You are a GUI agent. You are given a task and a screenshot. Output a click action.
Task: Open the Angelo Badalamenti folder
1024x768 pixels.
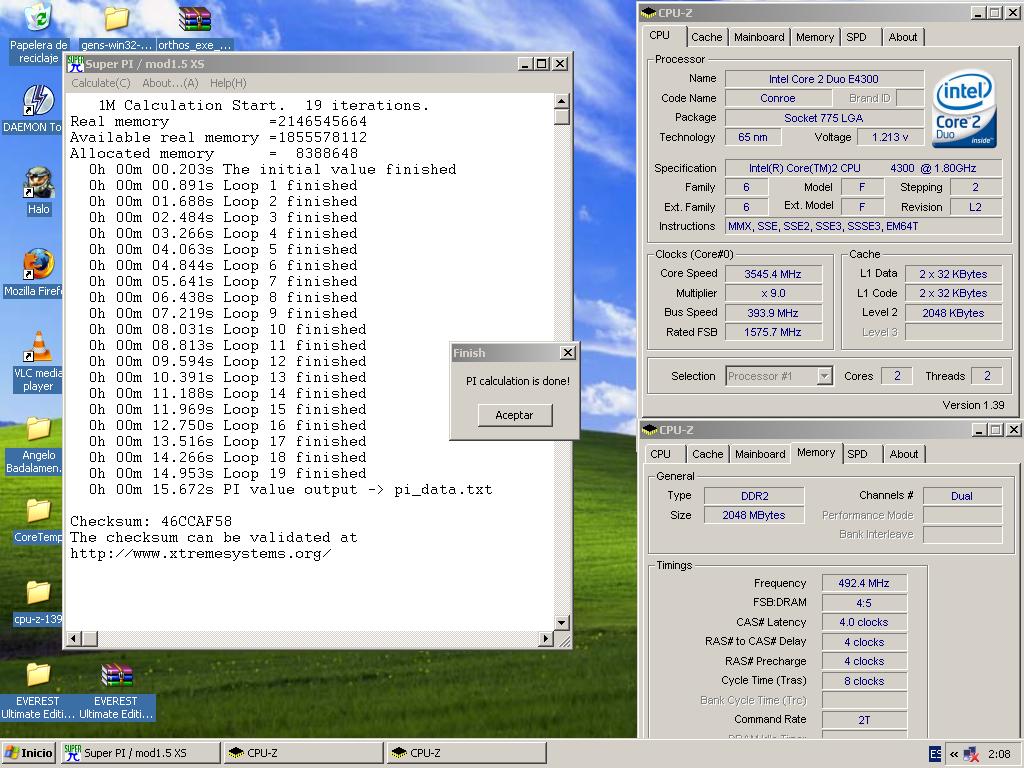(38, 429)
